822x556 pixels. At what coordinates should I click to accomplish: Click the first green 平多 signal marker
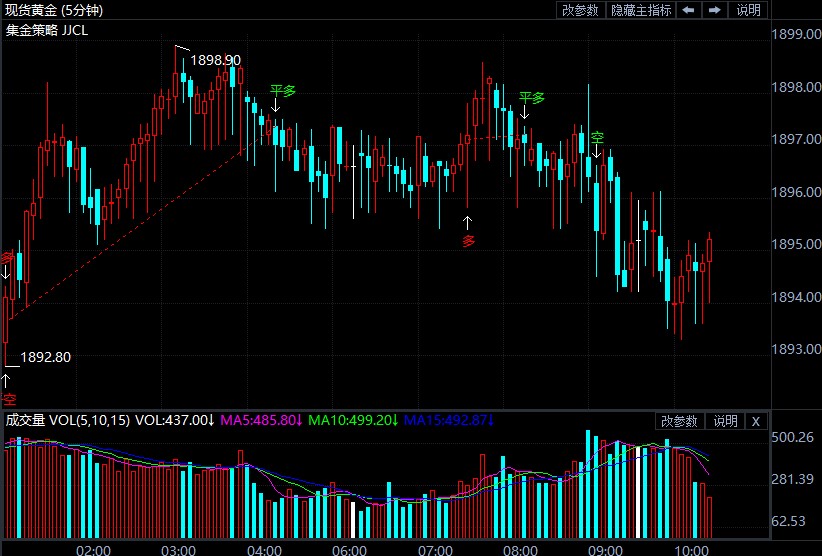[x=283, y=91]
